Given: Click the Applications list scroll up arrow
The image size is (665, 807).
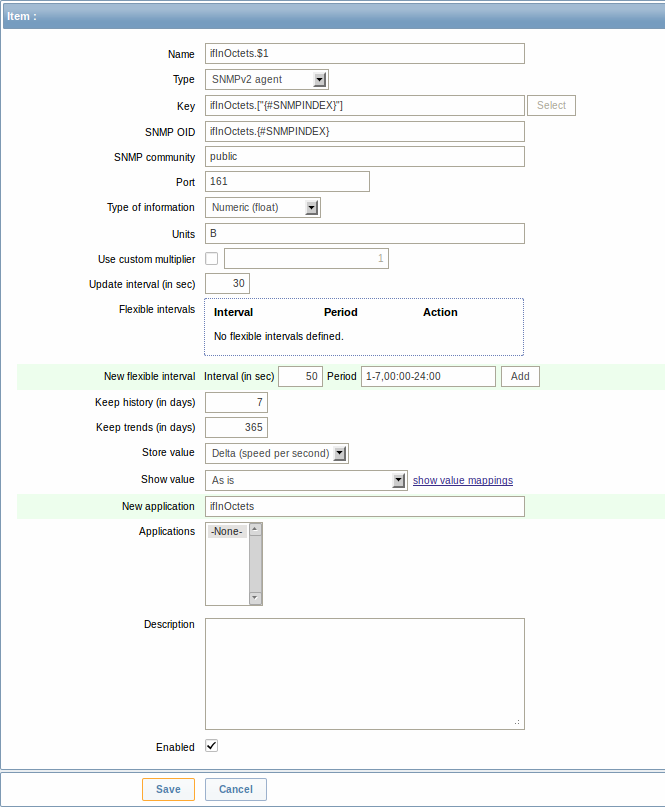Looking at the screenshot, I should pos(255,530).
